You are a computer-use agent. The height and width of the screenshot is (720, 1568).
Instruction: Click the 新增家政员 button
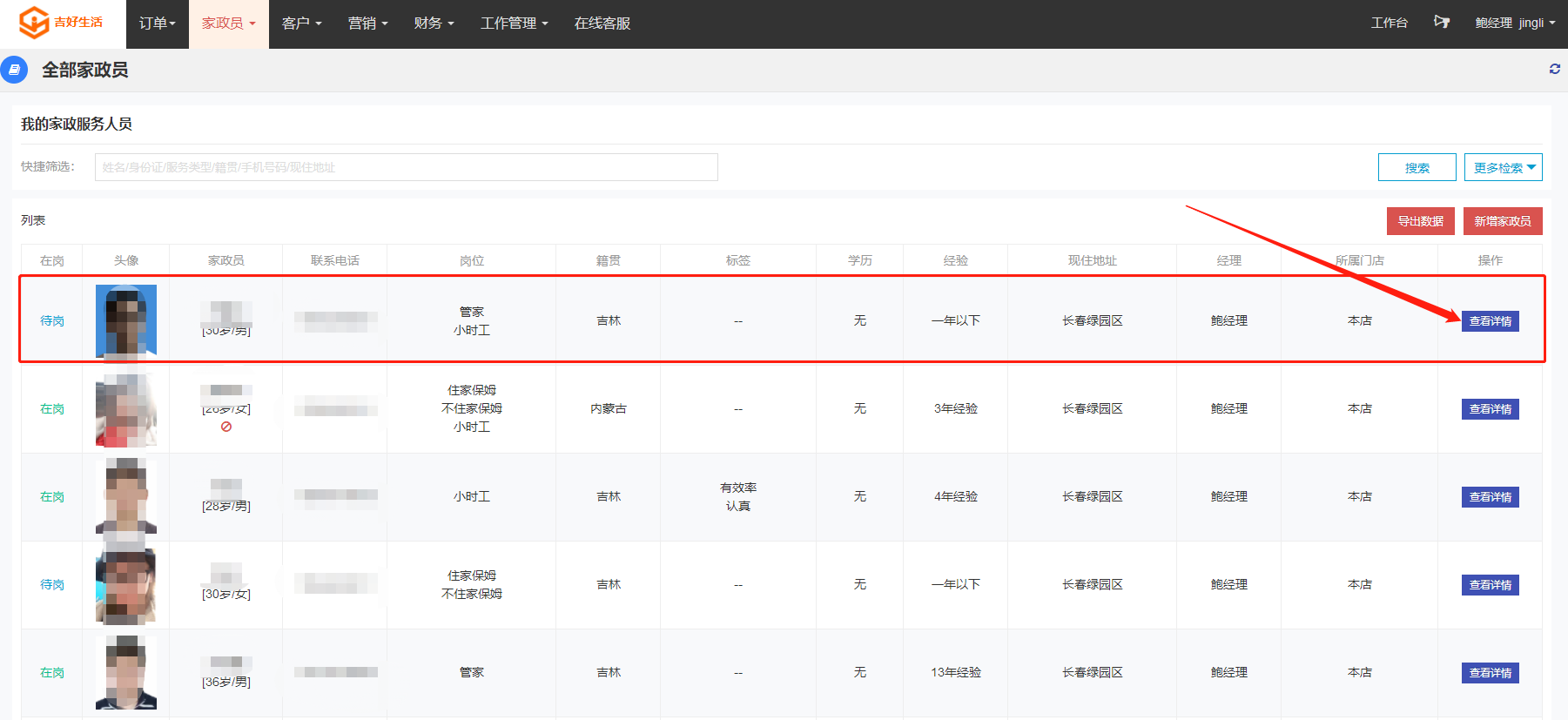pyautogui.click(x=1503, y=221)
